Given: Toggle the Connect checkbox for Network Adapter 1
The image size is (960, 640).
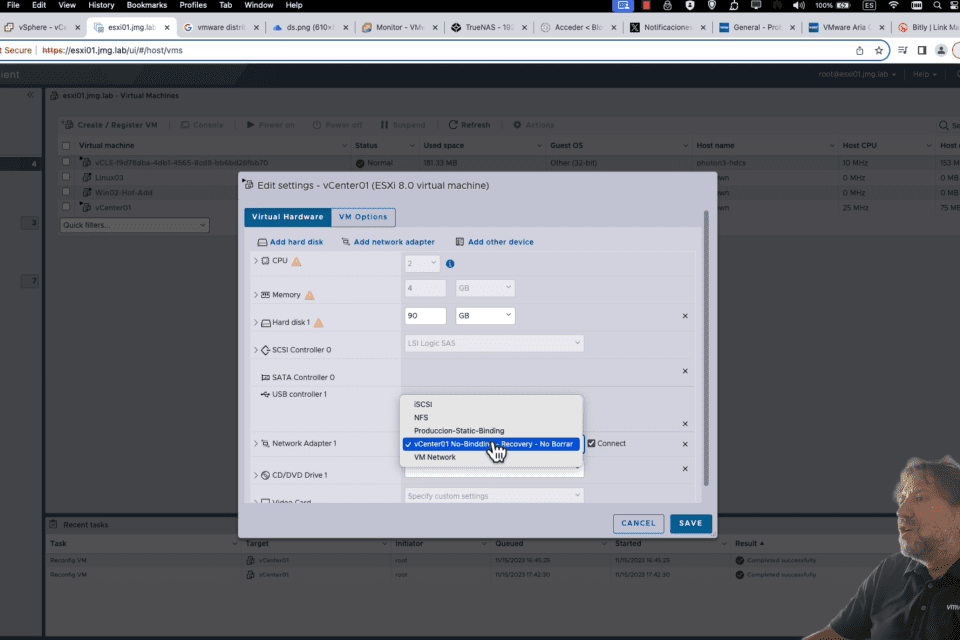Looking at the screenshot, I should point(591,443).
